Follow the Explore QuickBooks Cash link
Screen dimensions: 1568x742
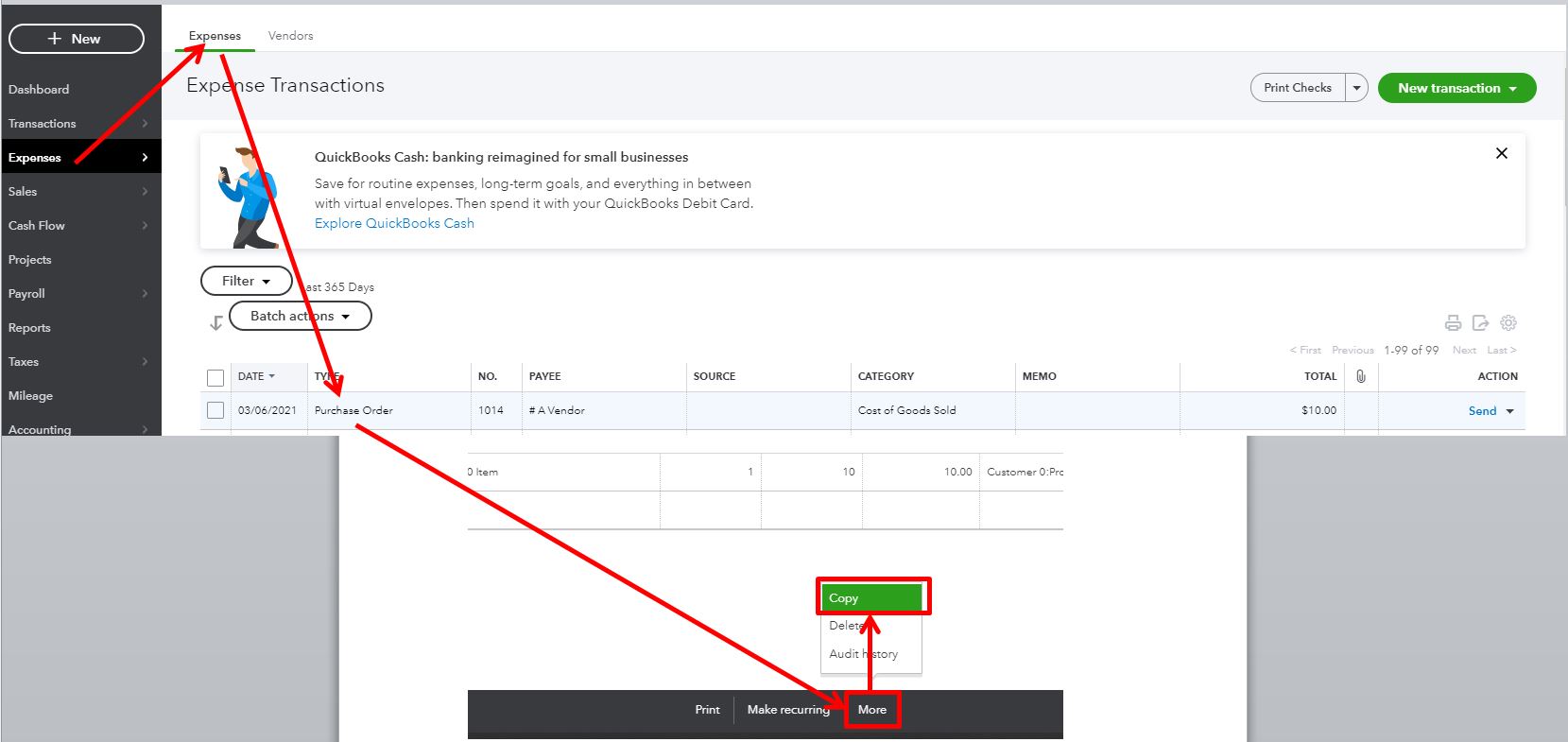pos(394,223)
